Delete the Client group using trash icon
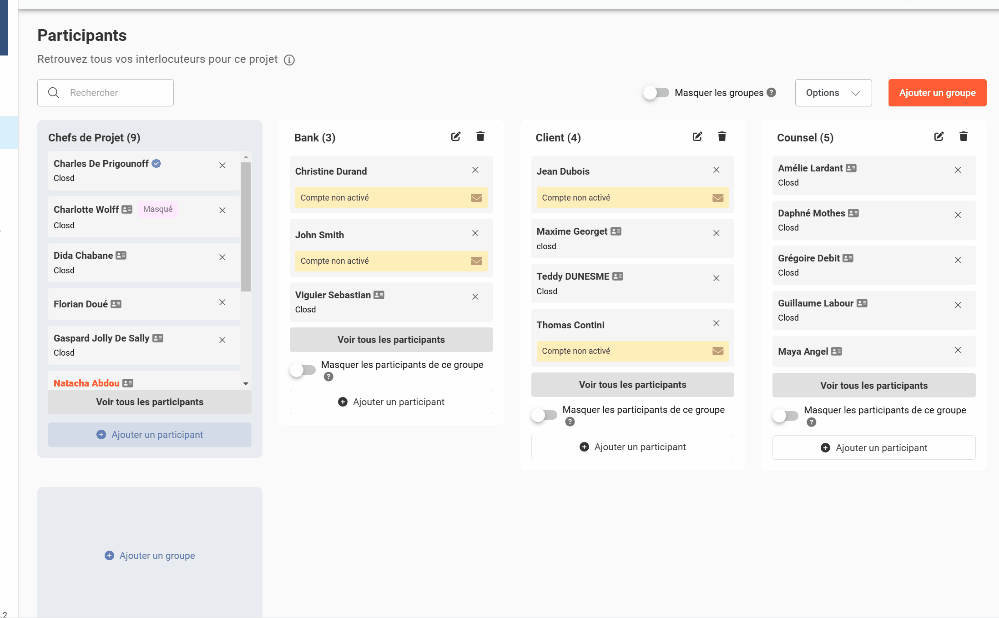This screenshot has height=618, width=999. (722, 137)
